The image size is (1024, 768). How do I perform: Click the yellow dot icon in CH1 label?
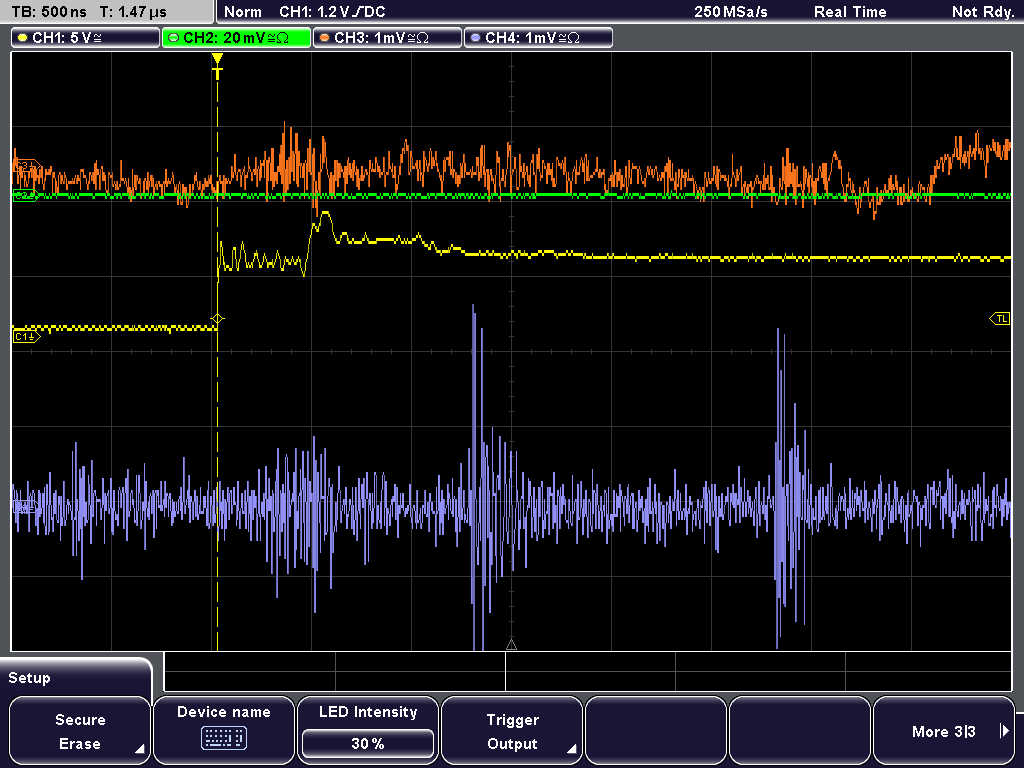(23, 38)
